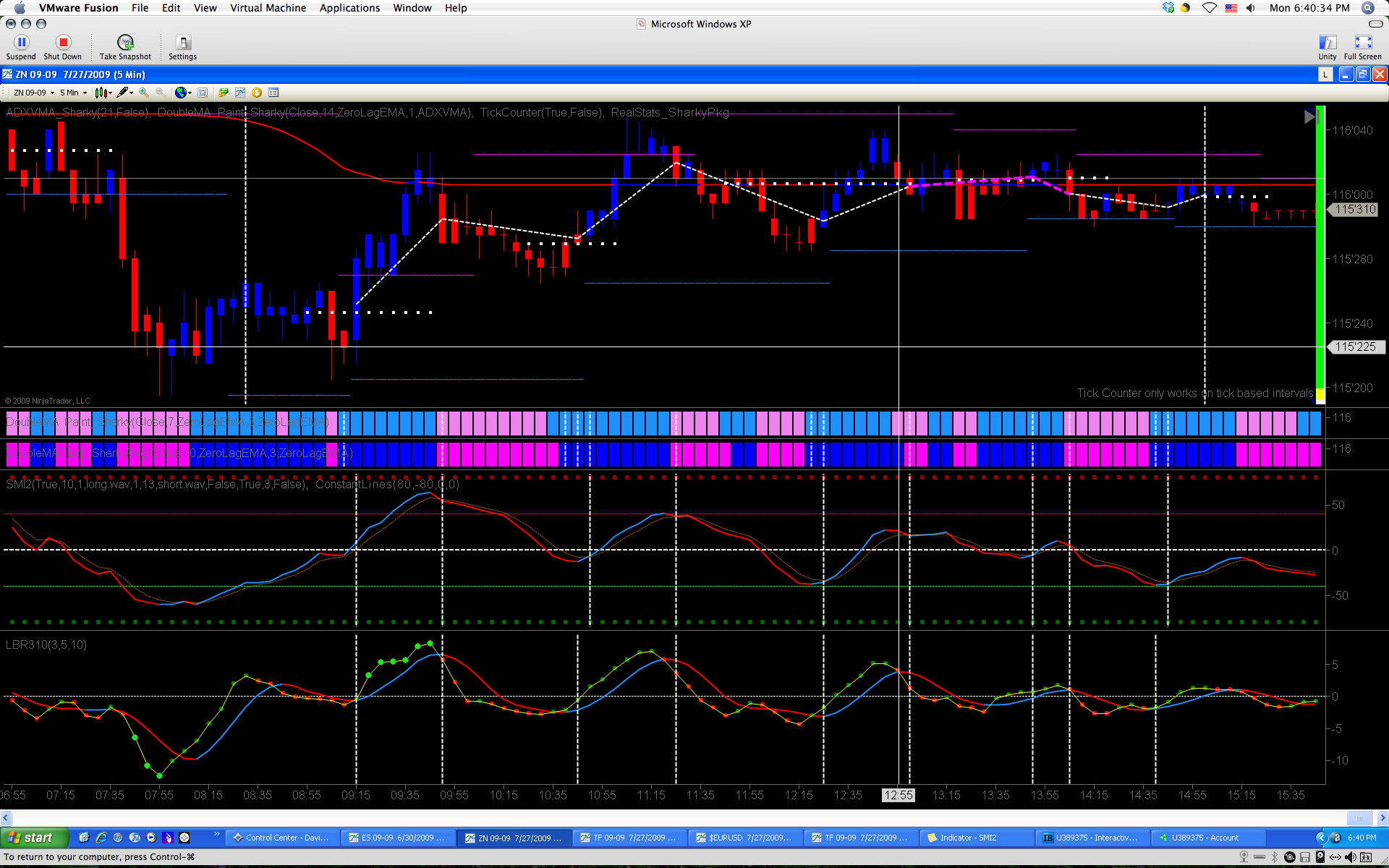This screenshot has height=868, width=1389.
Task: Toggle Unity view mode
Action: 1328,47
